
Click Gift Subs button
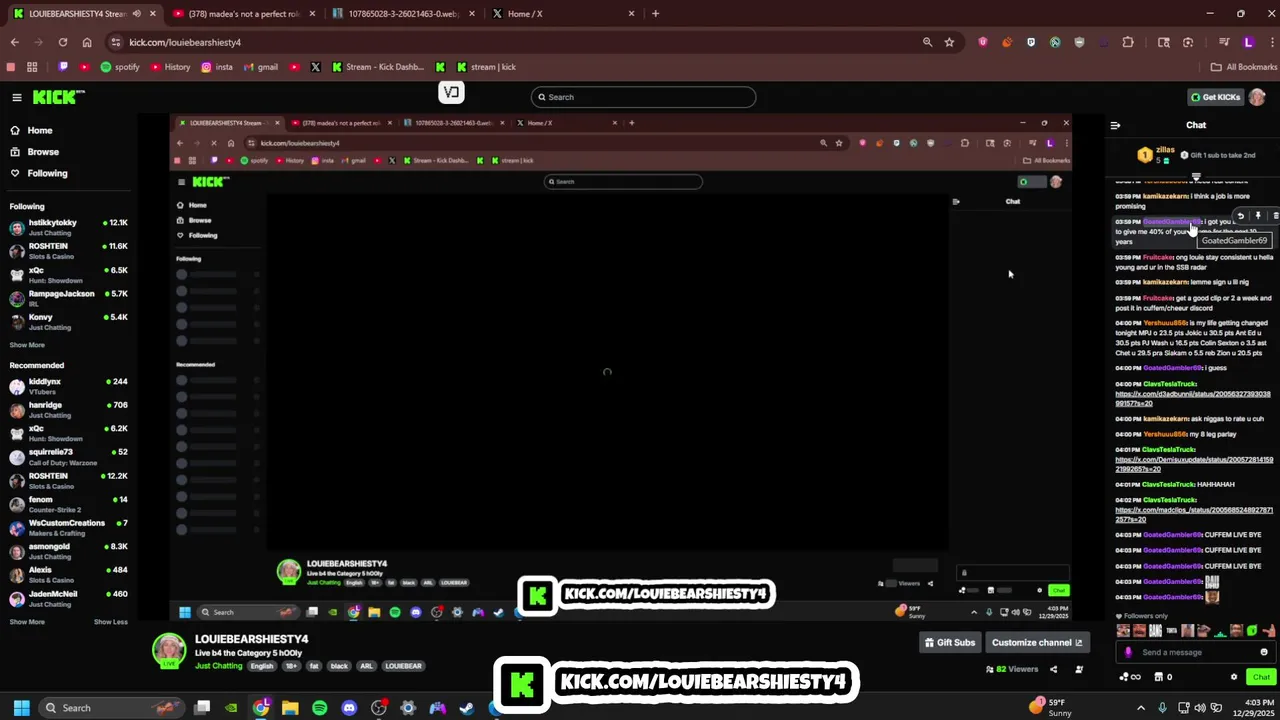949,643
